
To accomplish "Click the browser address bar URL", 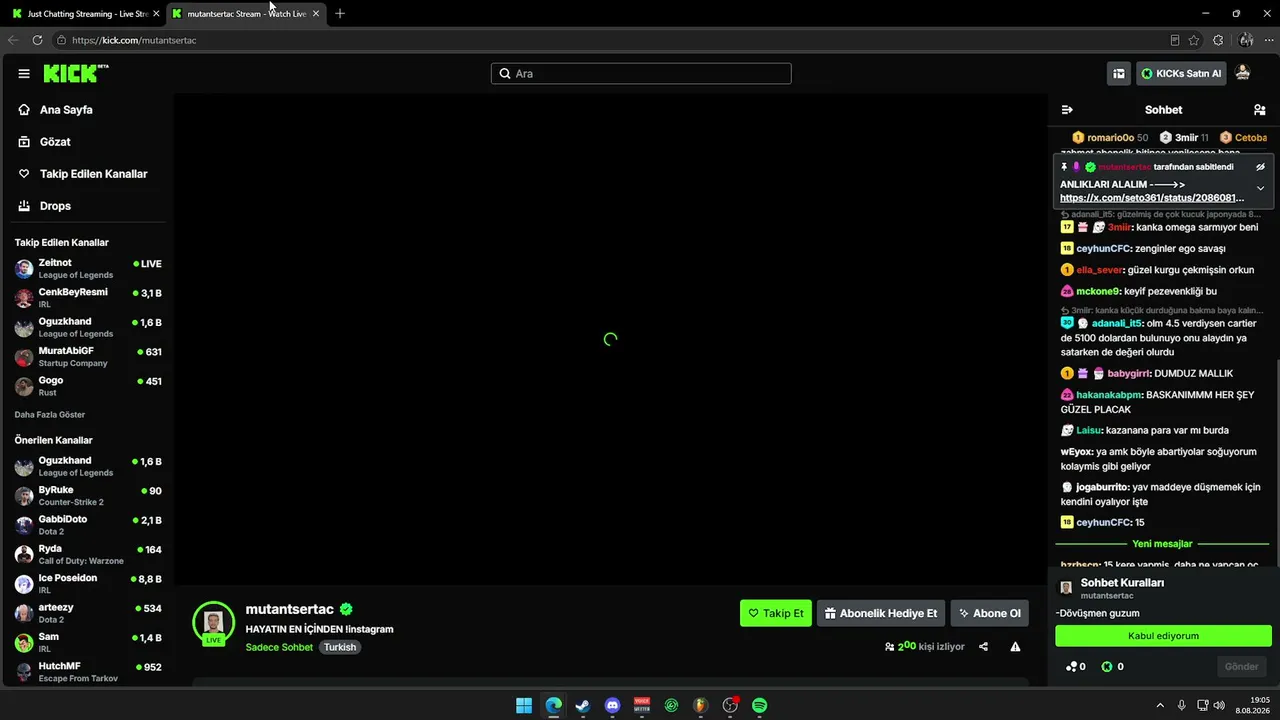I will 134,40.
